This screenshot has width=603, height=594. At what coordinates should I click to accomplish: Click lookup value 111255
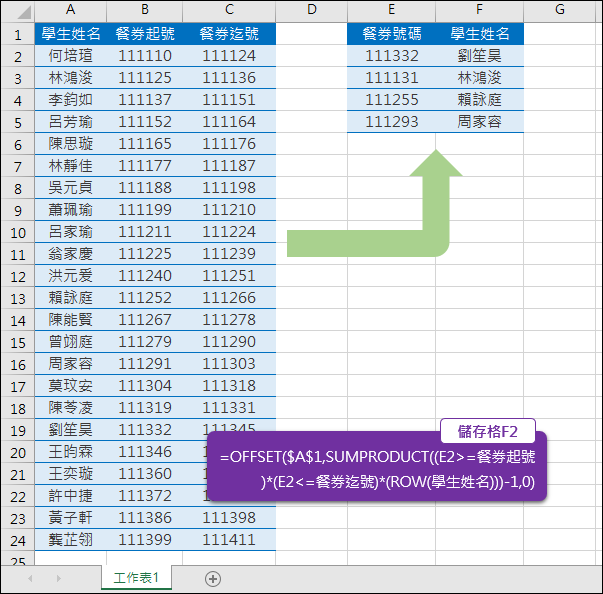point(391,100)
